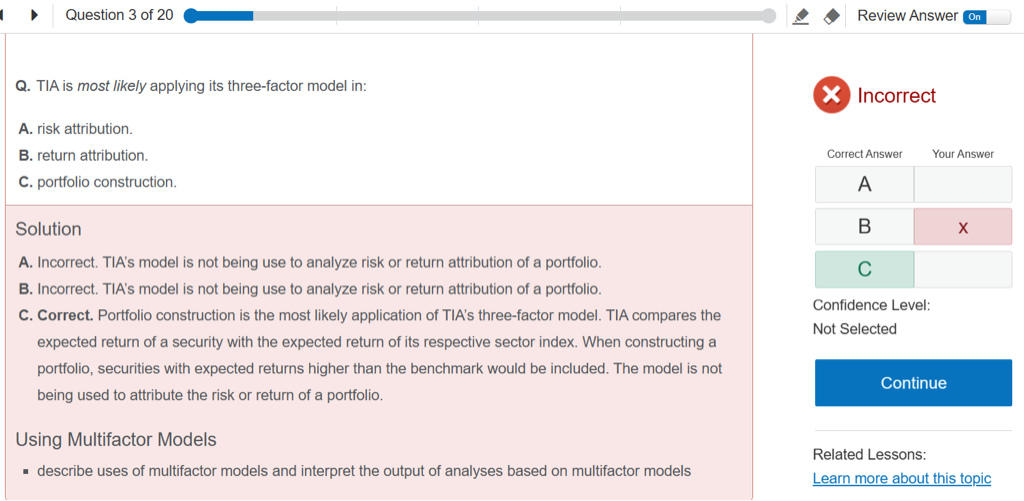The height and width of the screenshot is (501, 1024).
Task: Click the red Incorrect X icon
Action: [x=831, y=96]
